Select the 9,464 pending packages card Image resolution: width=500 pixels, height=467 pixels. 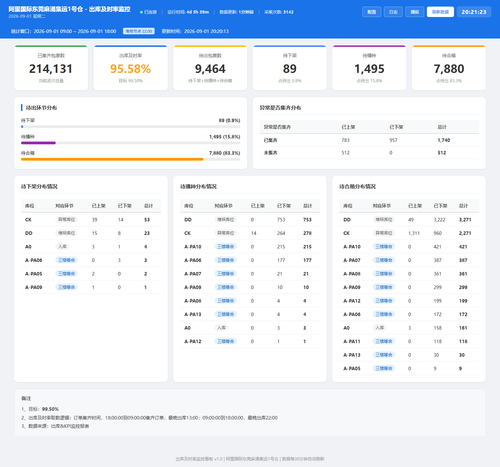click(x=210, y=68)
